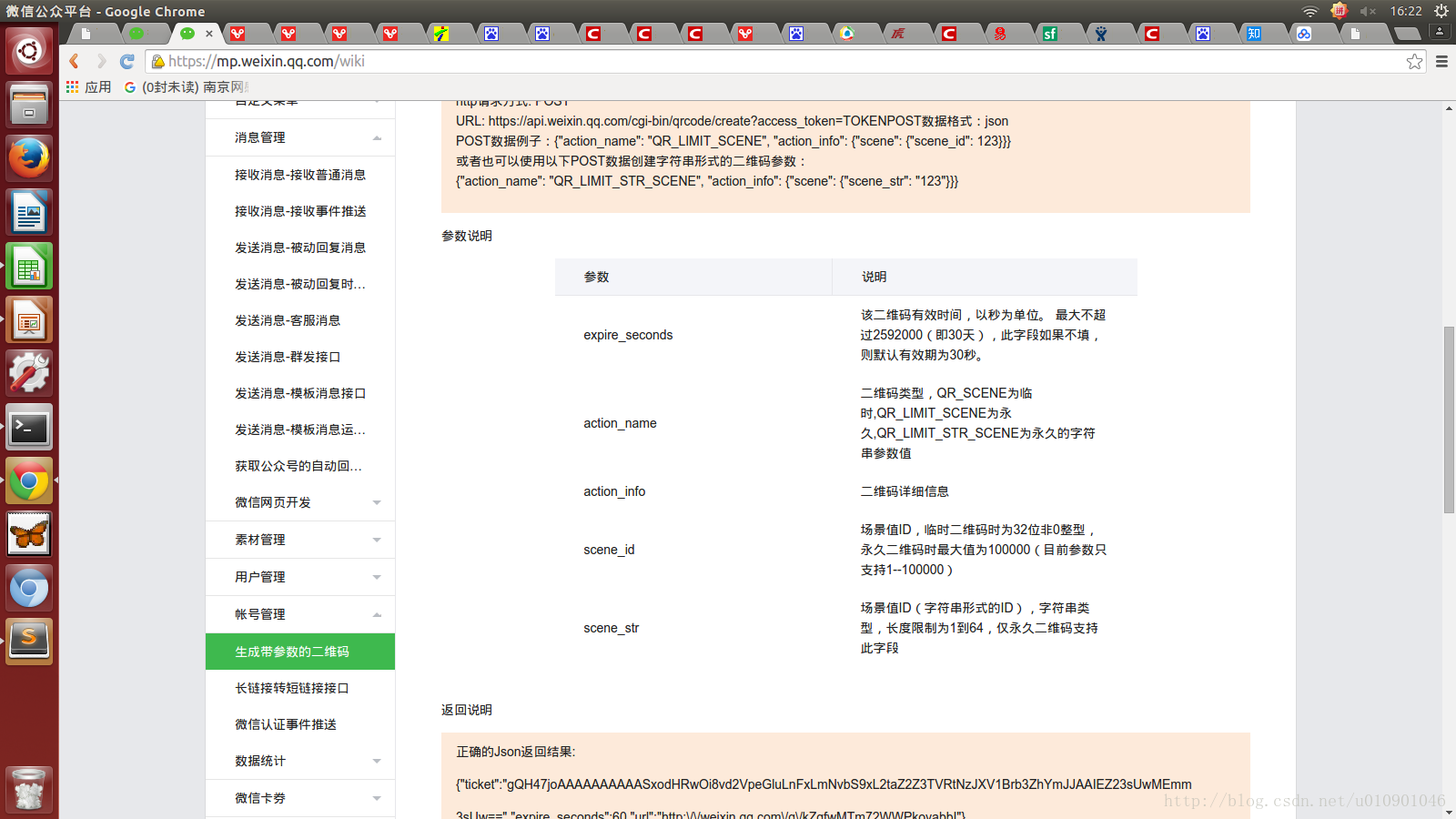Launch Firefox from the dock
Viewport: 1456px width, 819px height.
pyautogui.click(x=29, y=157)
